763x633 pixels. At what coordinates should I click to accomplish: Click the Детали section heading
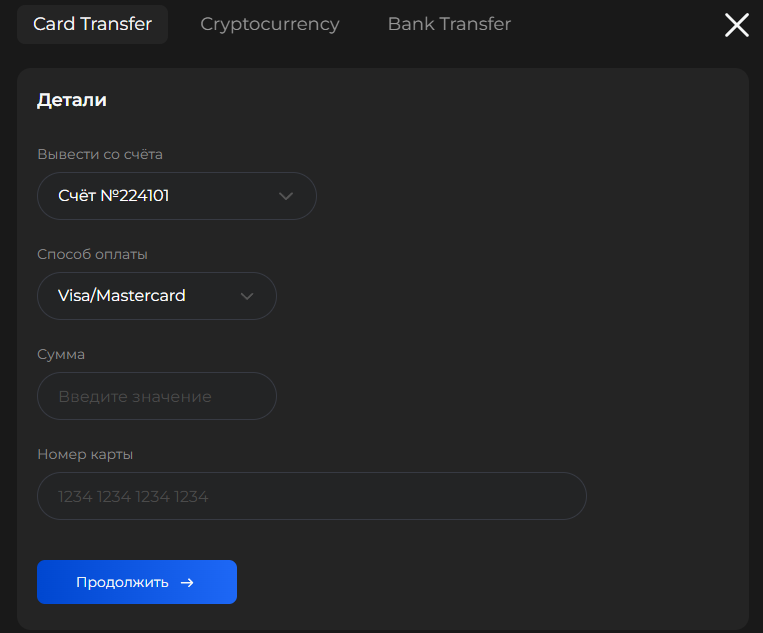click(x=72, y=100)
